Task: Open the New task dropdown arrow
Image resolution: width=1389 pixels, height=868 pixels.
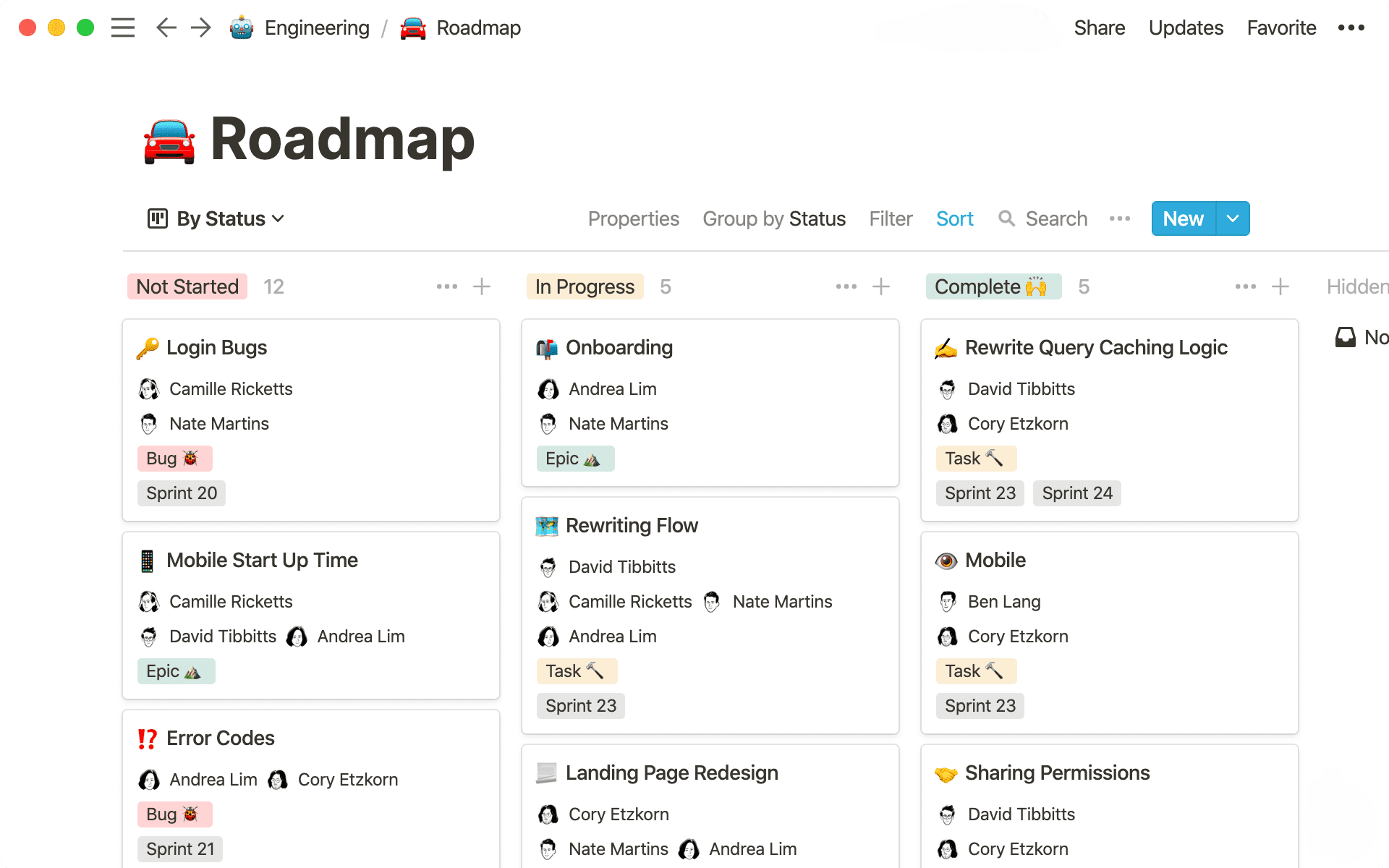Action: [x=1232, y=218]
